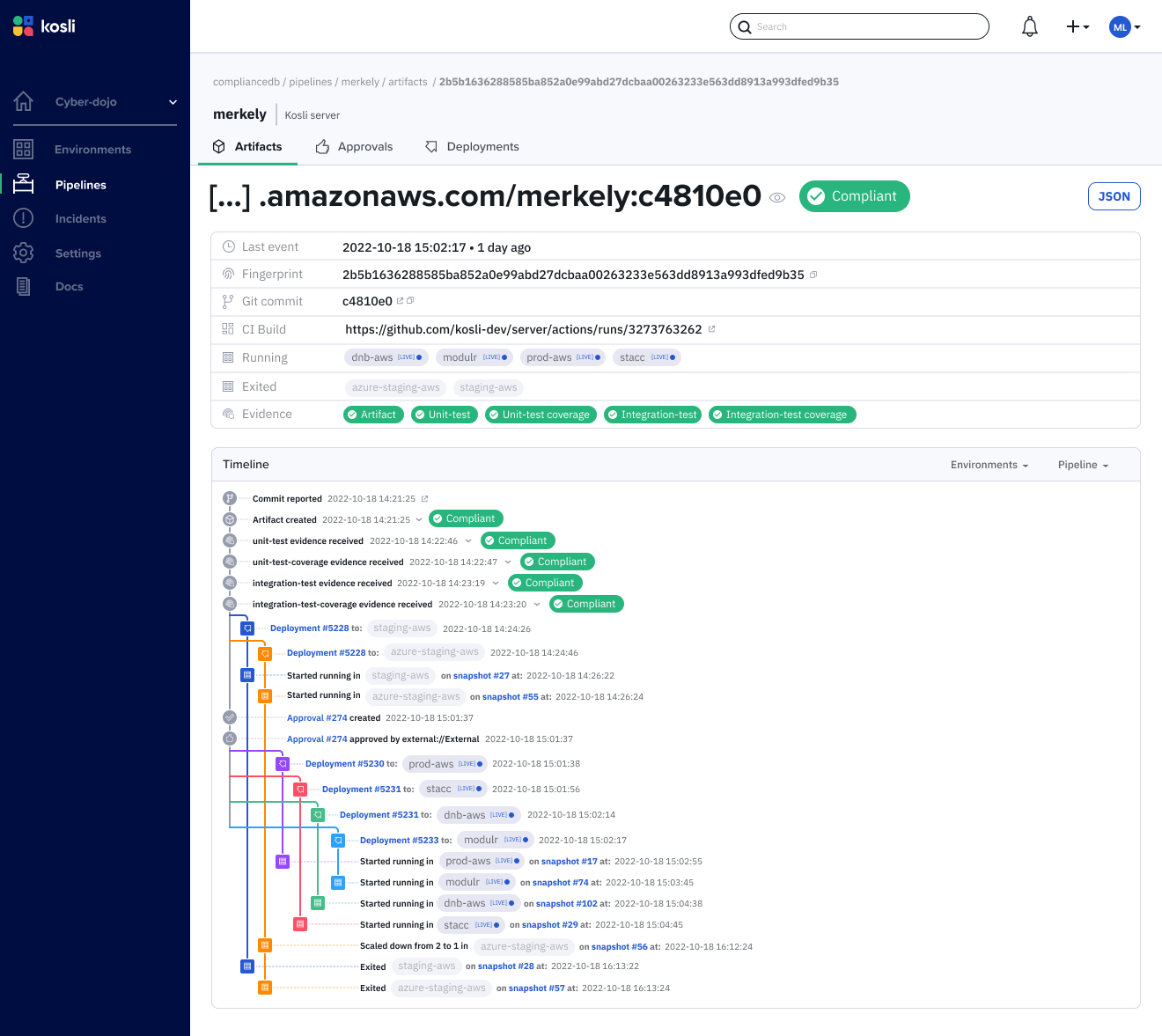This screenshot has width=1162, height=1036.
Task: Click the Docs document icon
Action: 24,286
